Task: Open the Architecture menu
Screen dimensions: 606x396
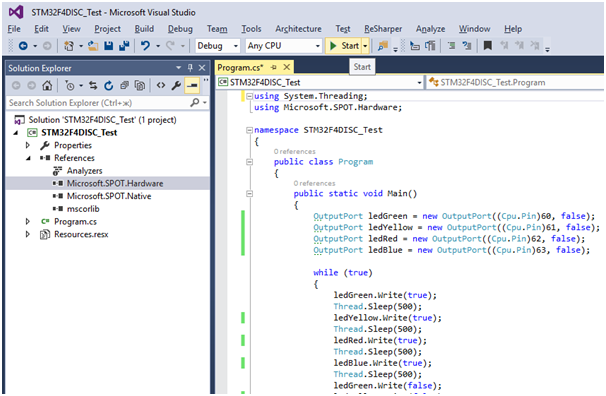Action: [298, 29]
